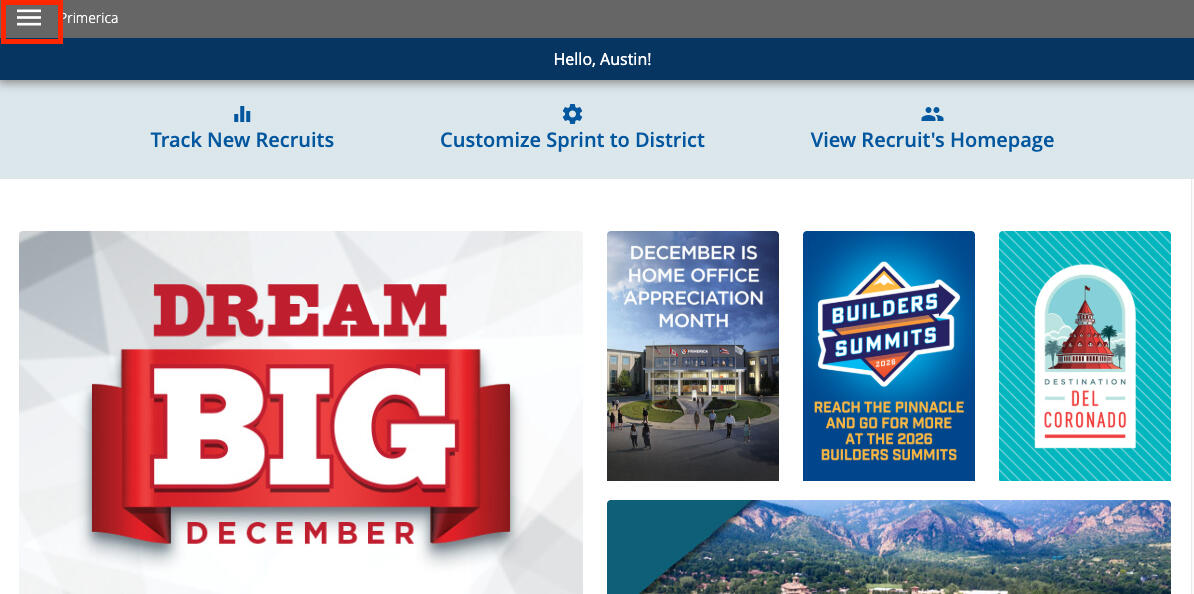The height and width of the screenshot is (594, 1194).
Task: Click the DECEMBER text under the ribbon
Action: [x=301, y=532]
